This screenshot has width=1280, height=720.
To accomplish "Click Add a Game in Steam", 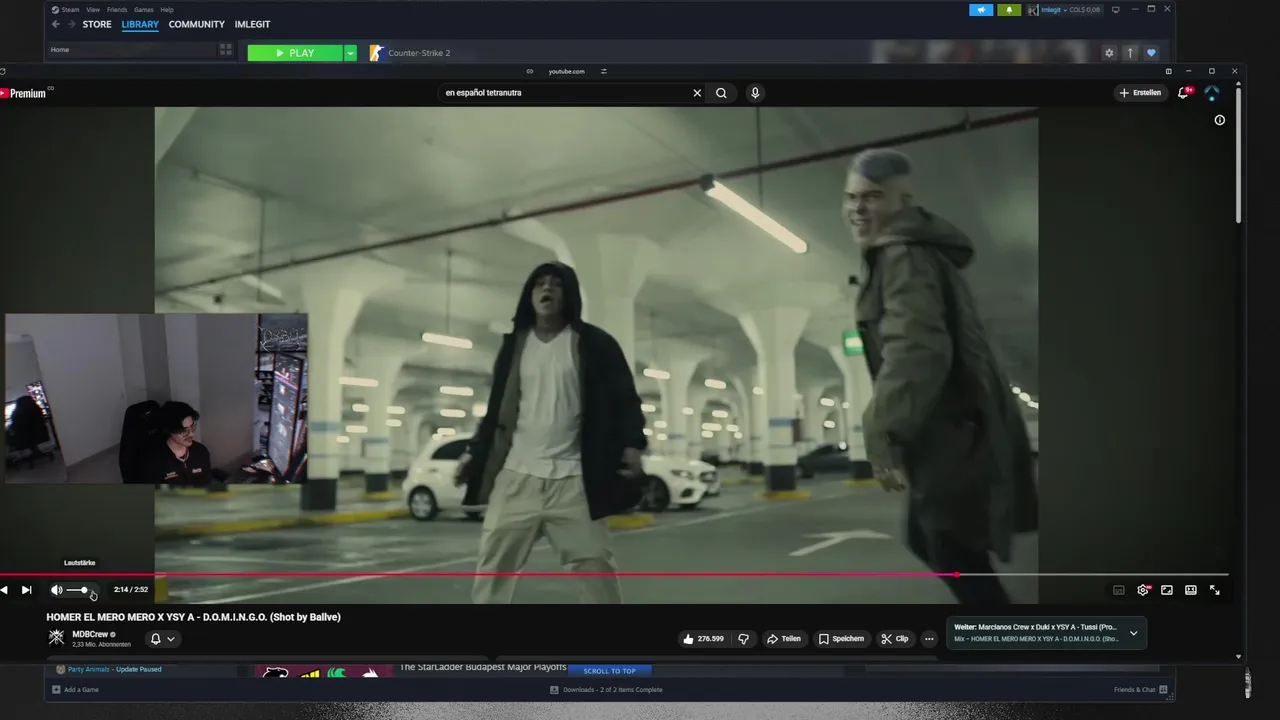I will point(75,690).
